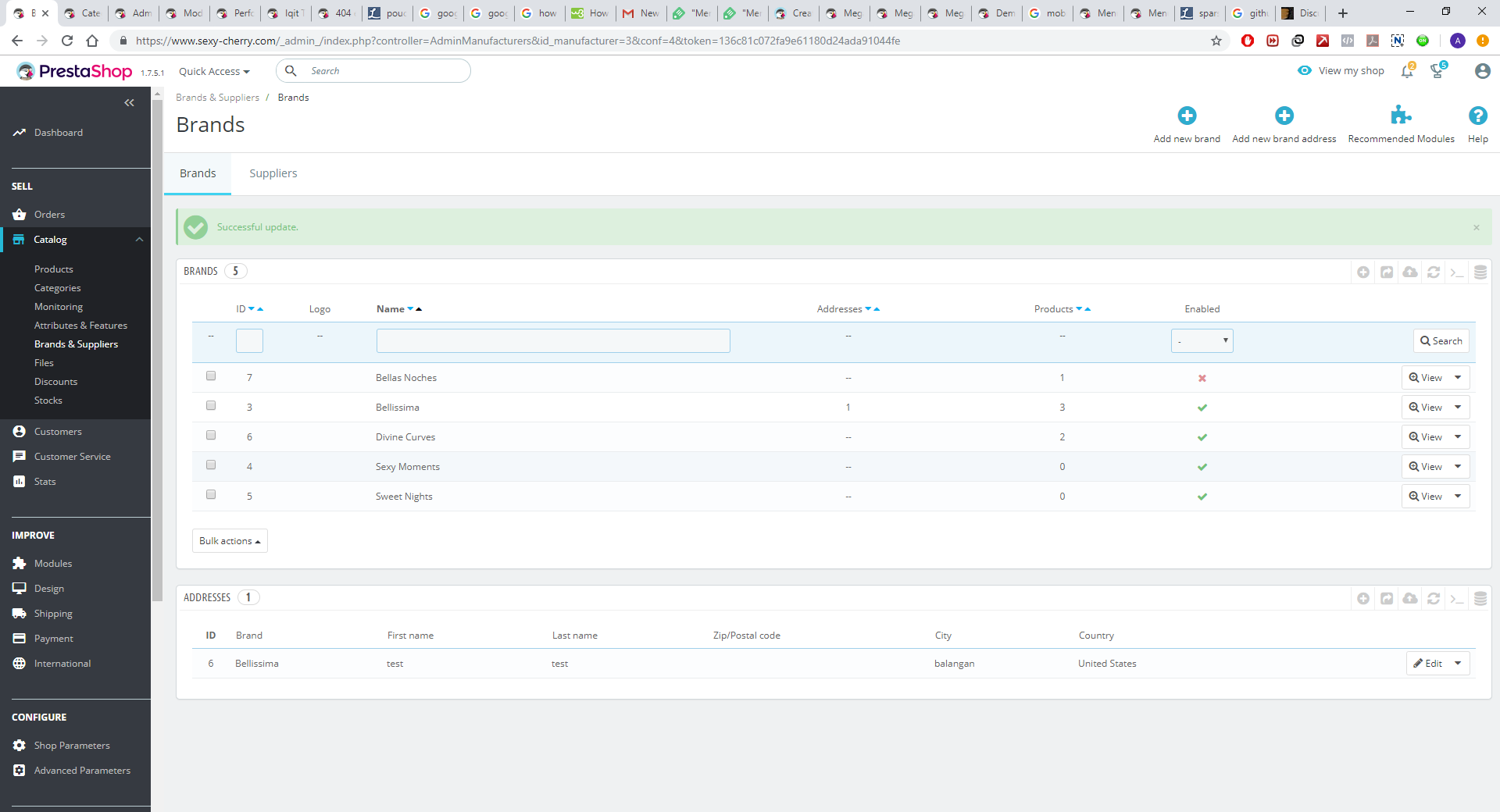
Task: Refresh the Brands list
Action: point(1434,272)
